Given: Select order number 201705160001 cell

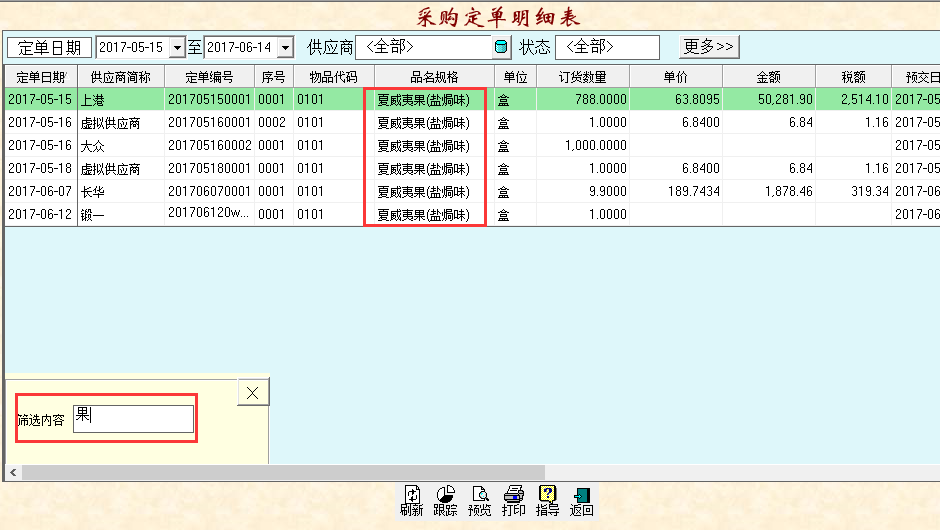Looking at the screenshot, I should click(209, 122).
